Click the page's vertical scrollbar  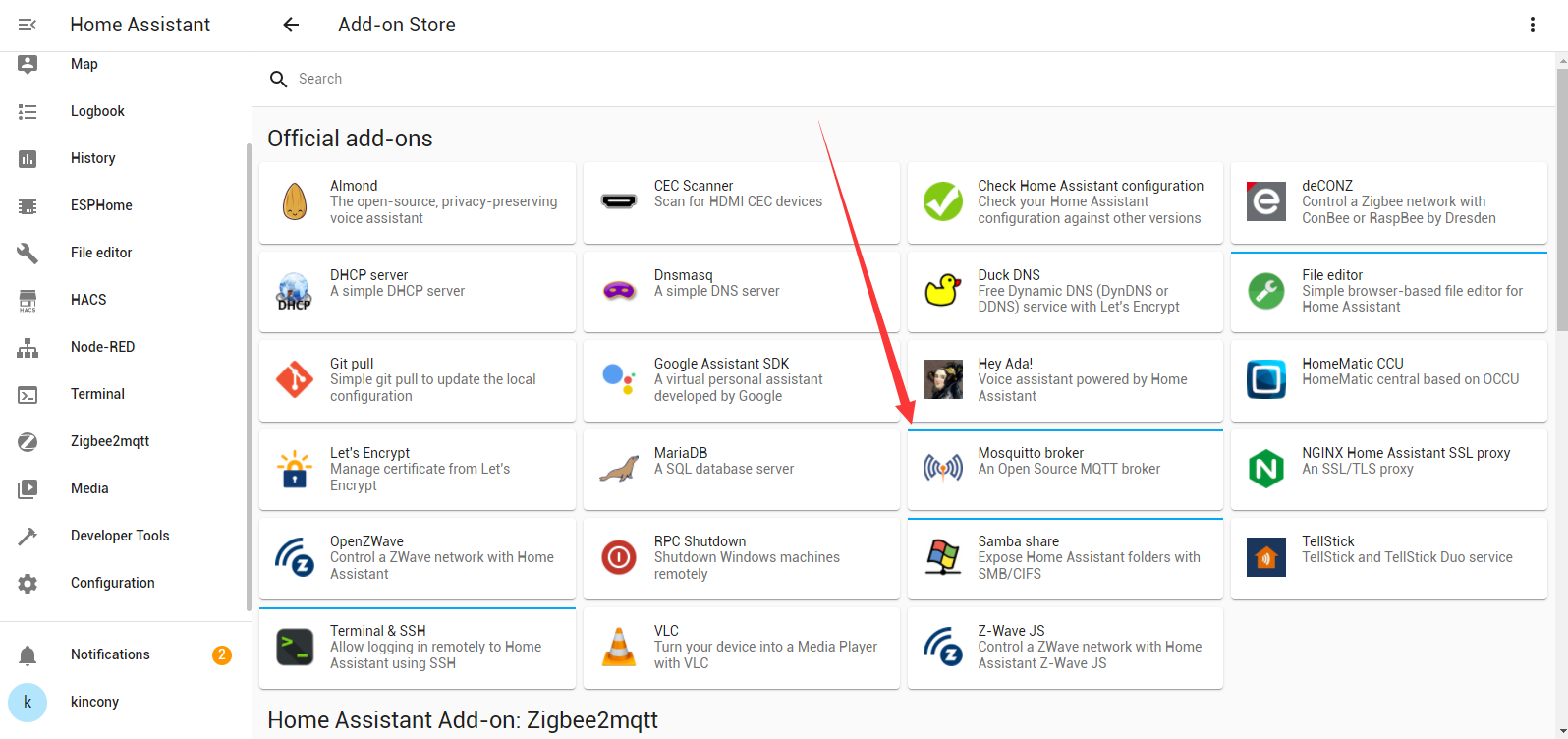pos(1561,197)
